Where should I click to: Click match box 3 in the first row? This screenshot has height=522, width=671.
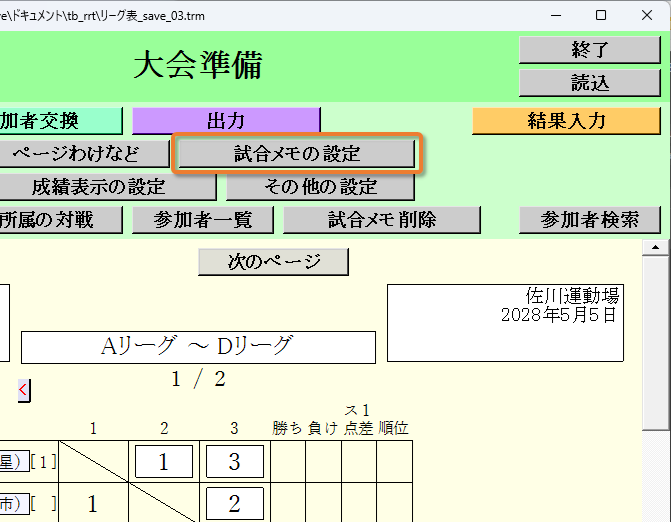coord(235,461)
